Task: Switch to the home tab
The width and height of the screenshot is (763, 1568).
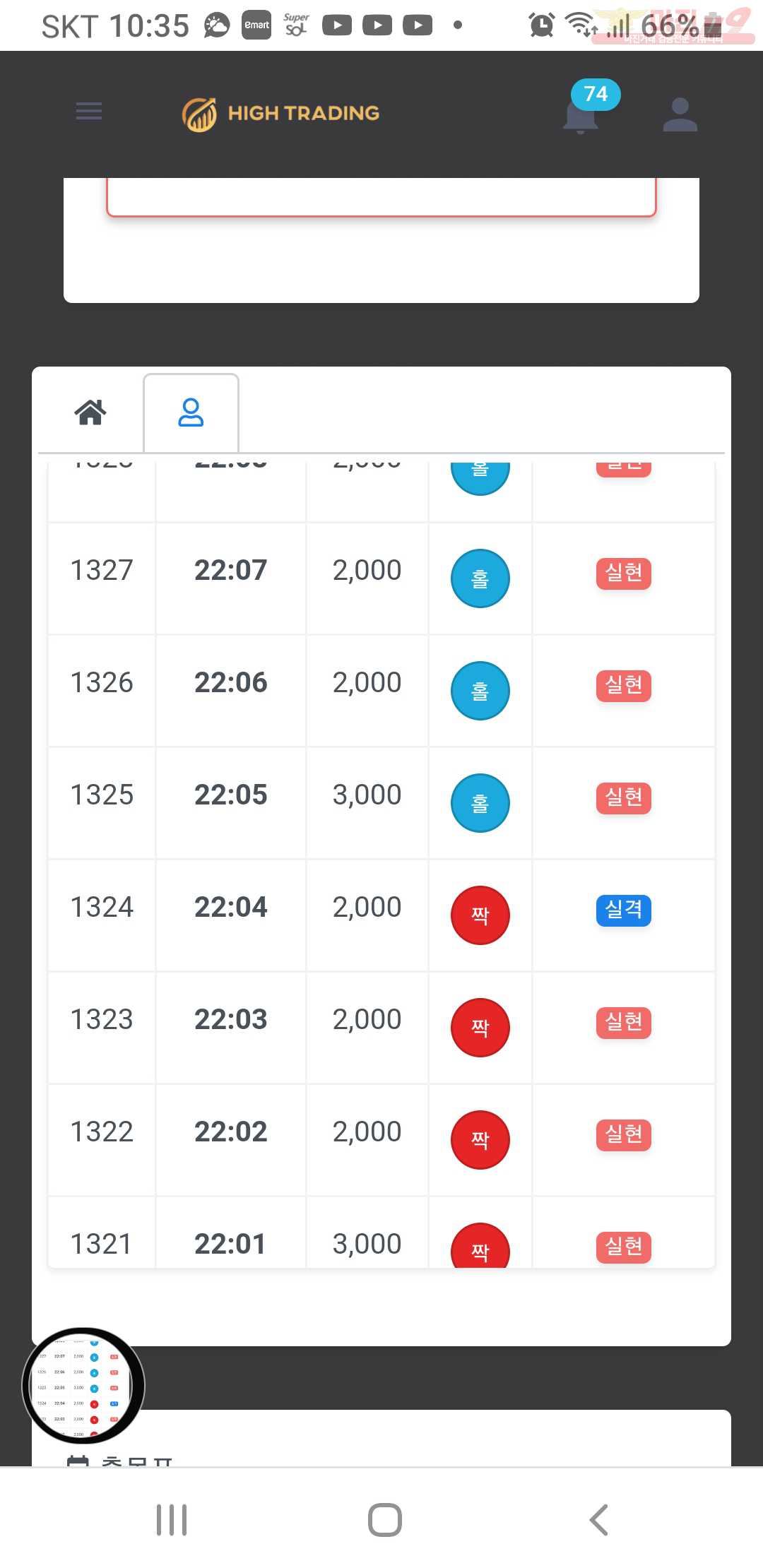Action: pyautogui.click(x=90, y=412)
